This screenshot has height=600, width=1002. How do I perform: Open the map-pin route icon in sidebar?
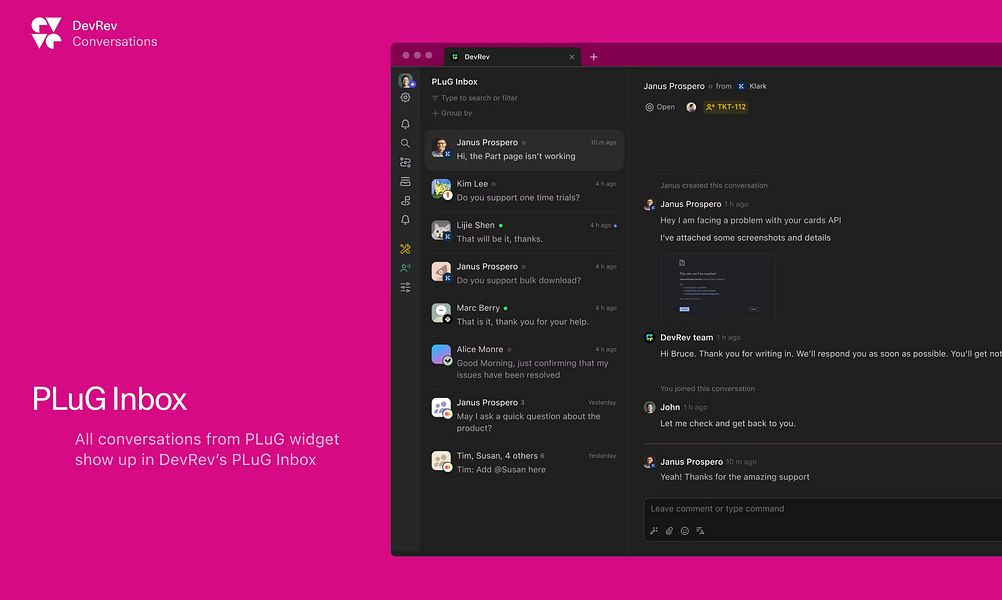[405, 201]
